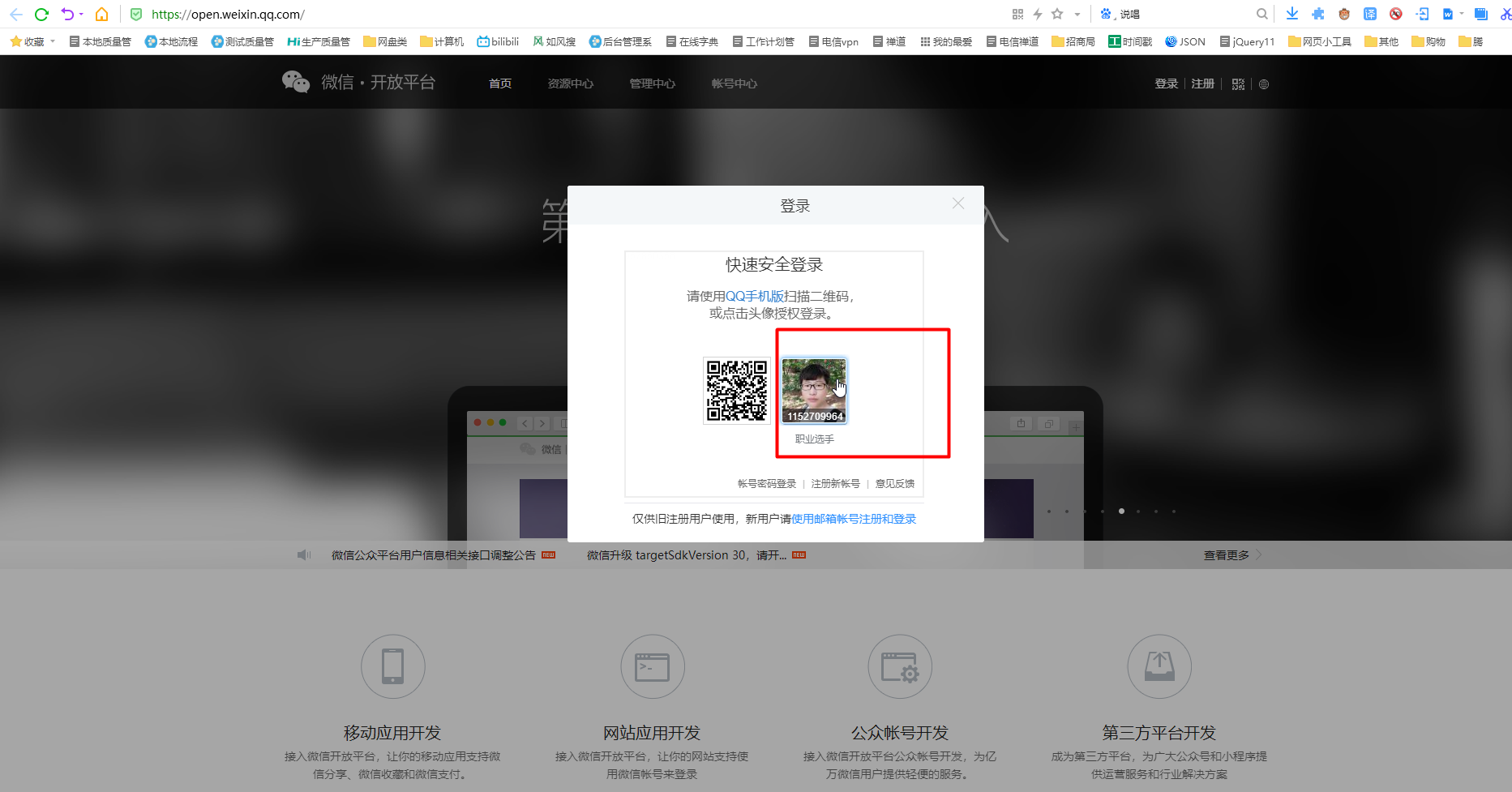This screenshot has width=1512, height=792.
Task: Select the 管理中心 navigation tab
Action: click(653, 83)
